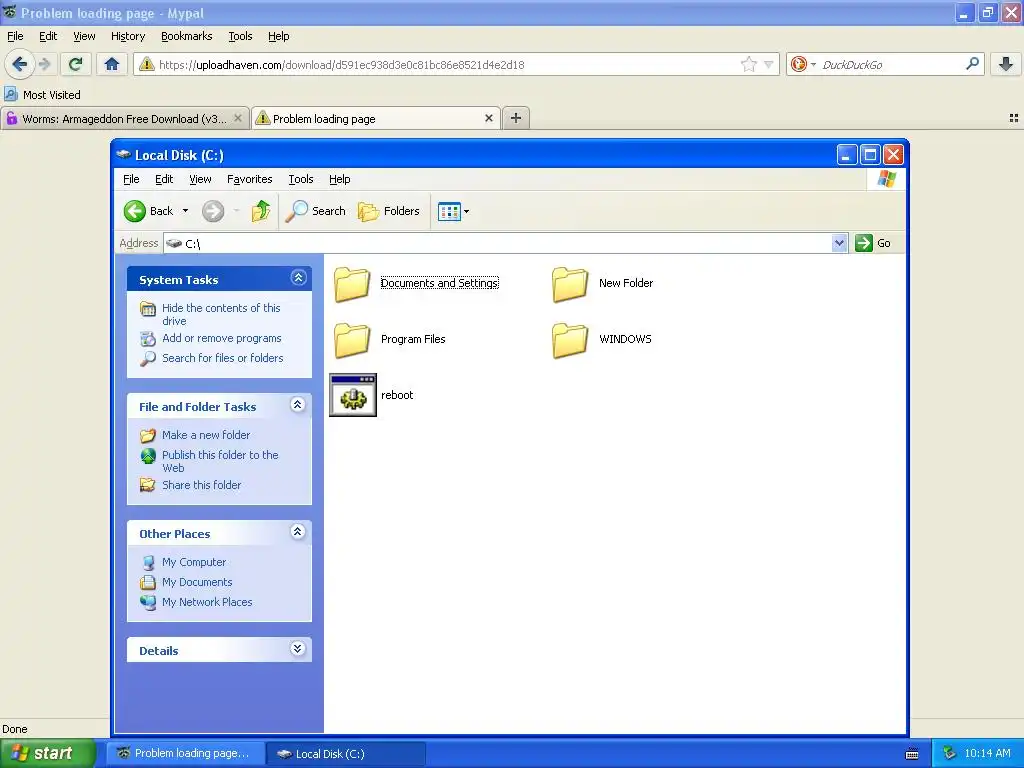This screenshot has width=1024, height=768.
Task: Click Publish this folder to the Web
Action: [220, 461]
